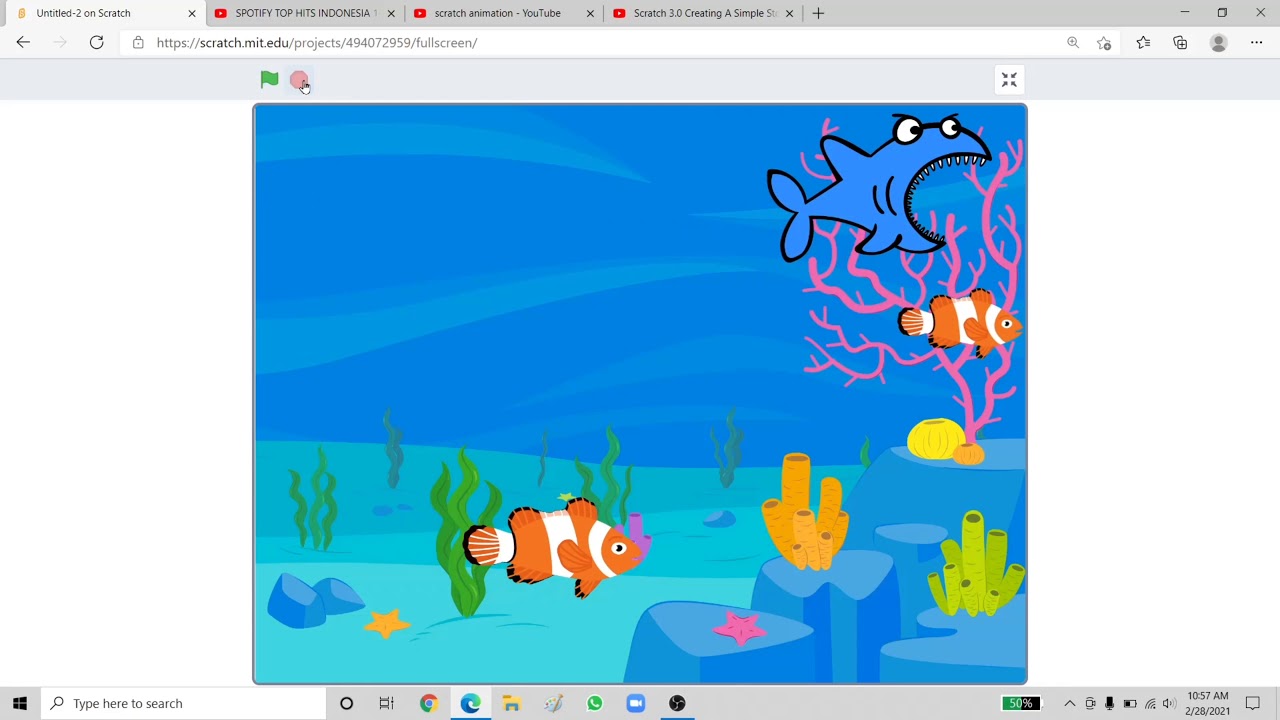The width and height of the screenshot is (1280, 720).
Task: Open network Wi-Fi settings in tray
Action: pos(1150,703)
